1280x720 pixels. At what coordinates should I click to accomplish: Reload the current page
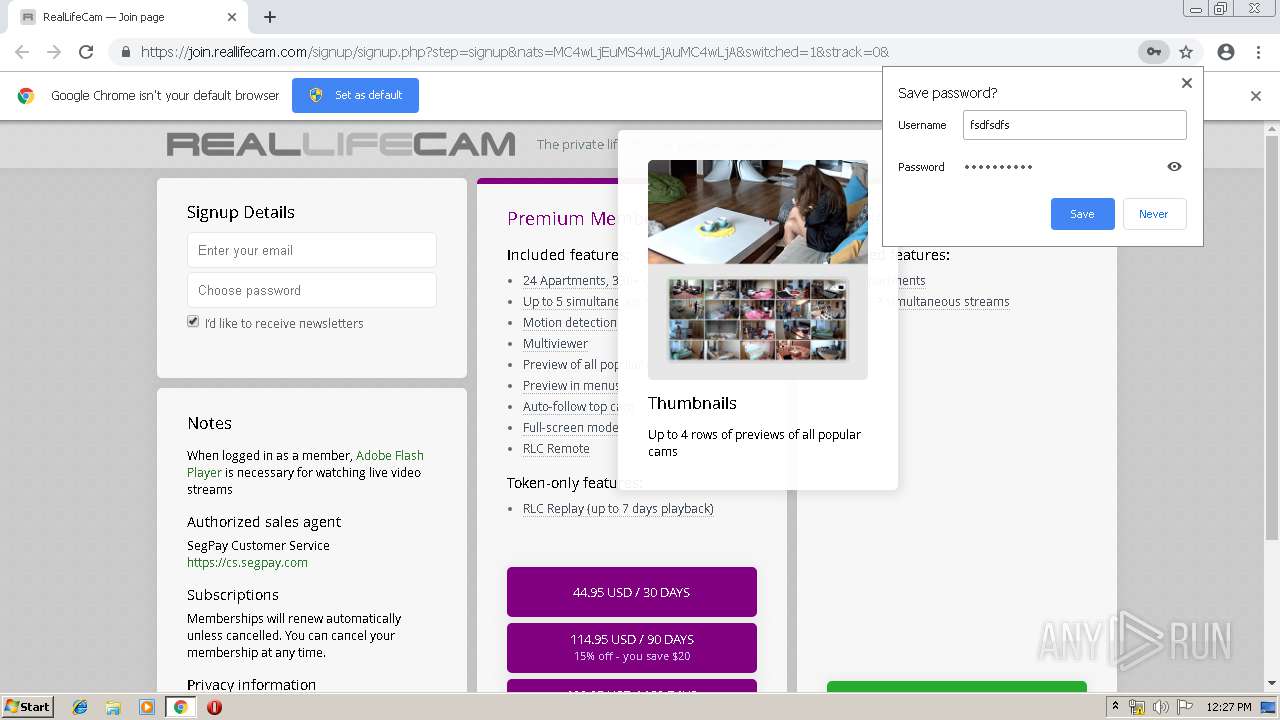86,52
